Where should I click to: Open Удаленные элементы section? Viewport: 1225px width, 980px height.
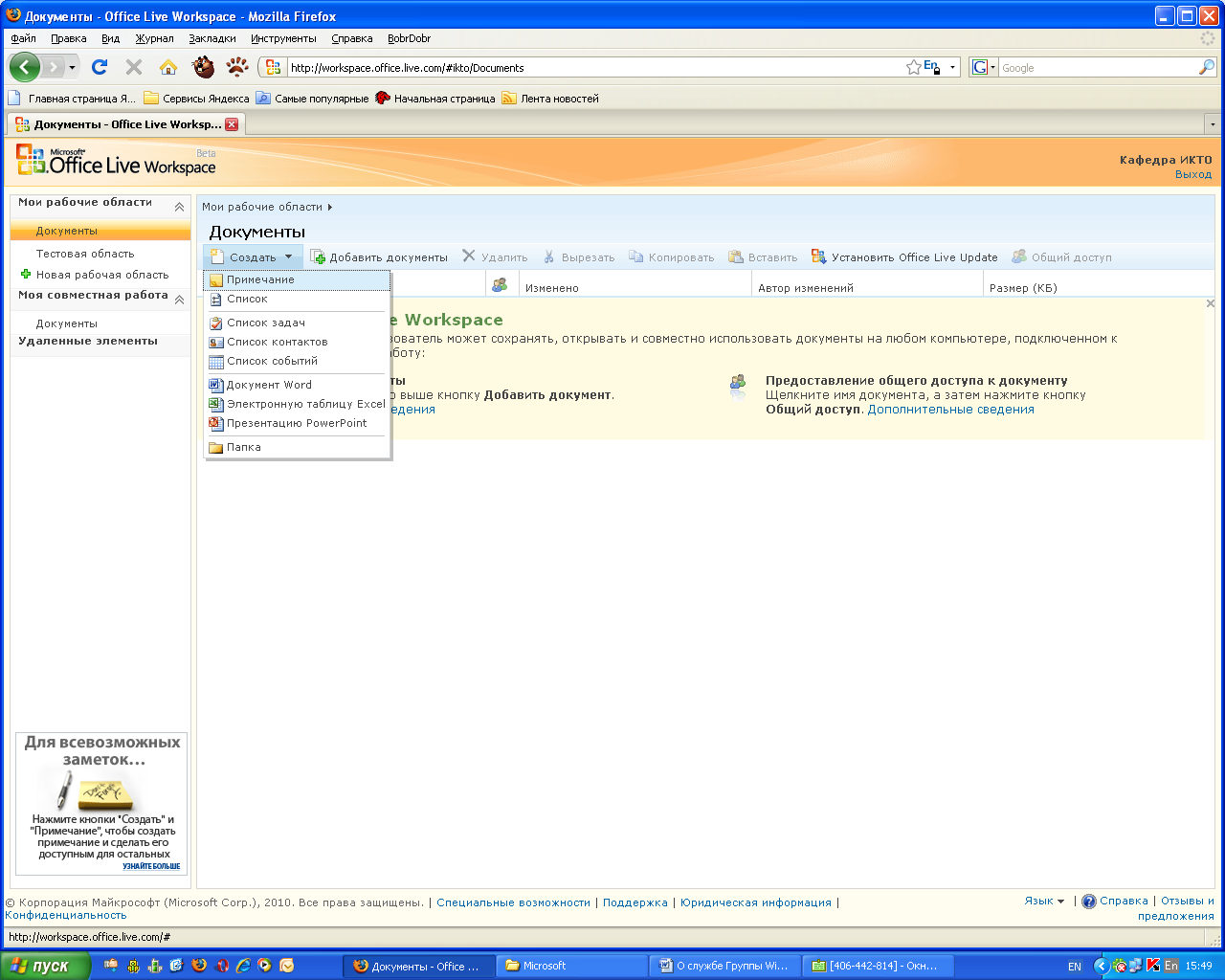pos(88,341)
